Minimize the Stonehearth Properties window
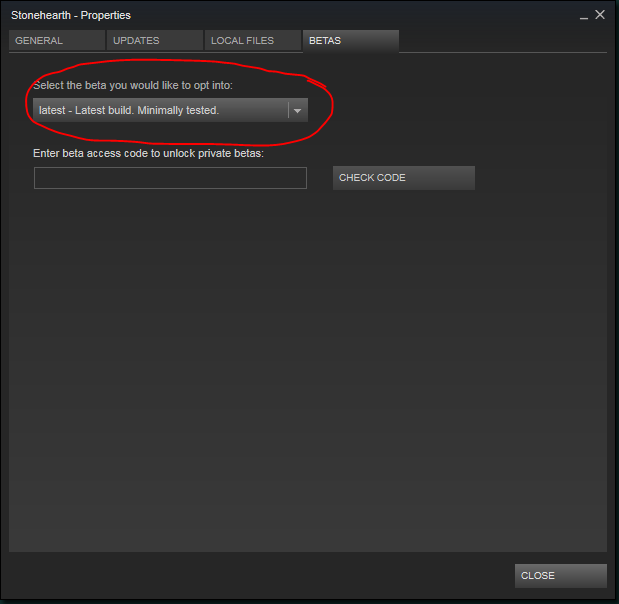The width and height of the screenshot is (619, 604). click(584, 16)
